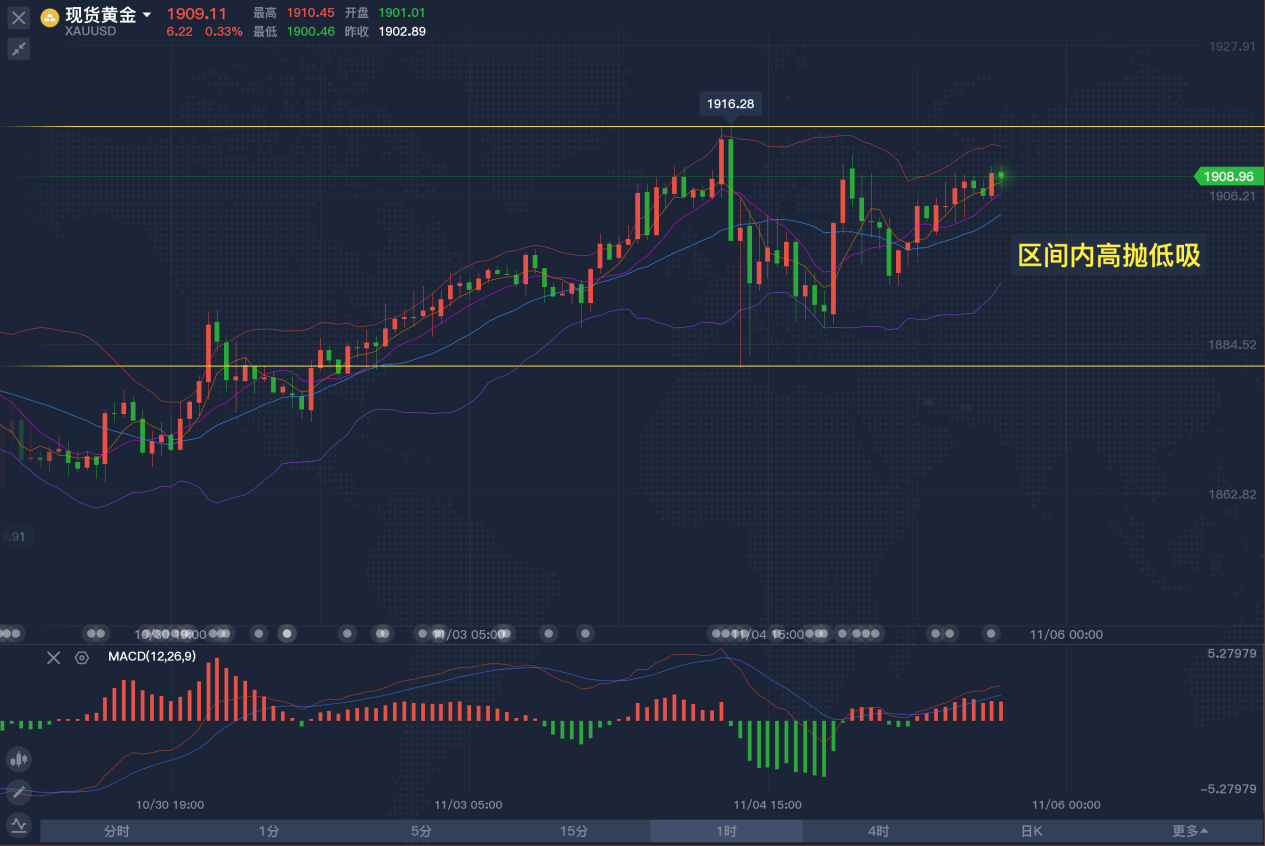This screenshot has width=1265, height=846.
Task: Click the 昨收 value 1902.89
Action: point(402,32)
